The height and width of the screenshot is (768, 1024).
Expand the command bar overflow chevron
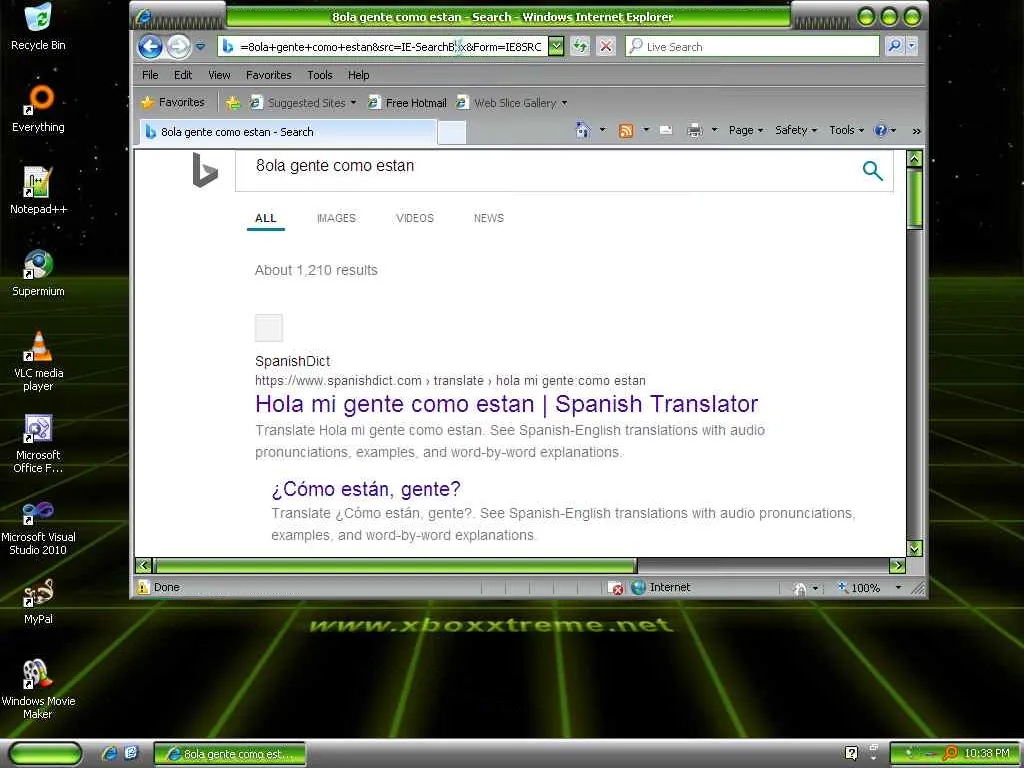coord(916,131)
